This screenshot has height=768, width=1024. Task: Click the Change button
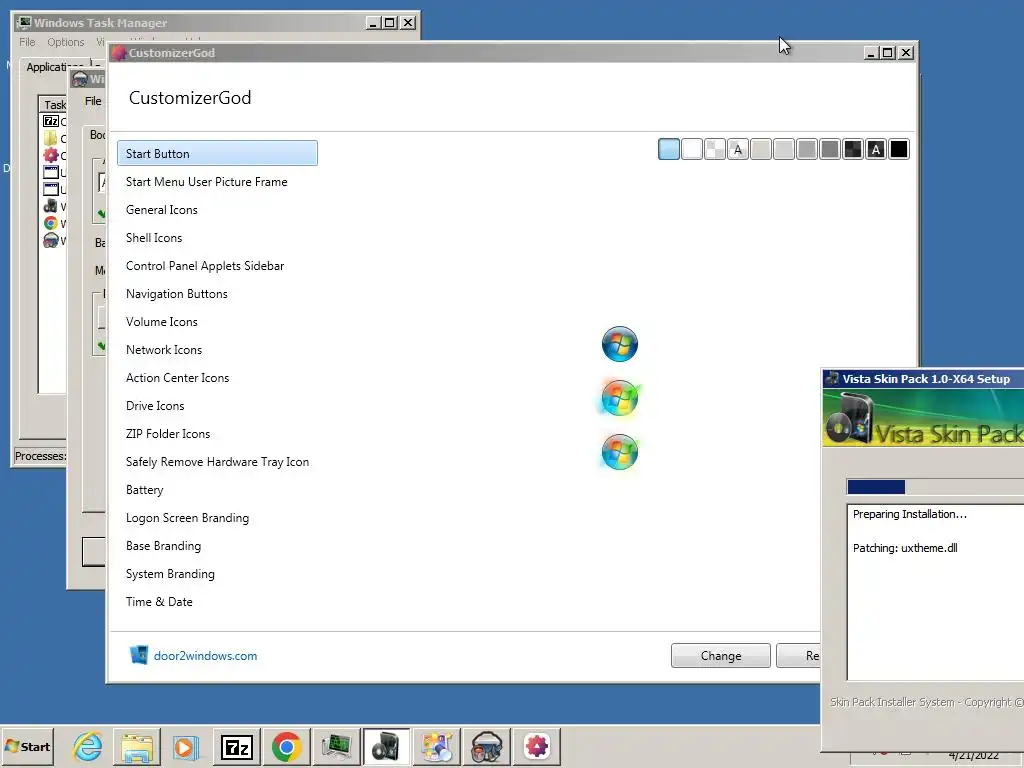pyautogui.click(x=721, y=656)
